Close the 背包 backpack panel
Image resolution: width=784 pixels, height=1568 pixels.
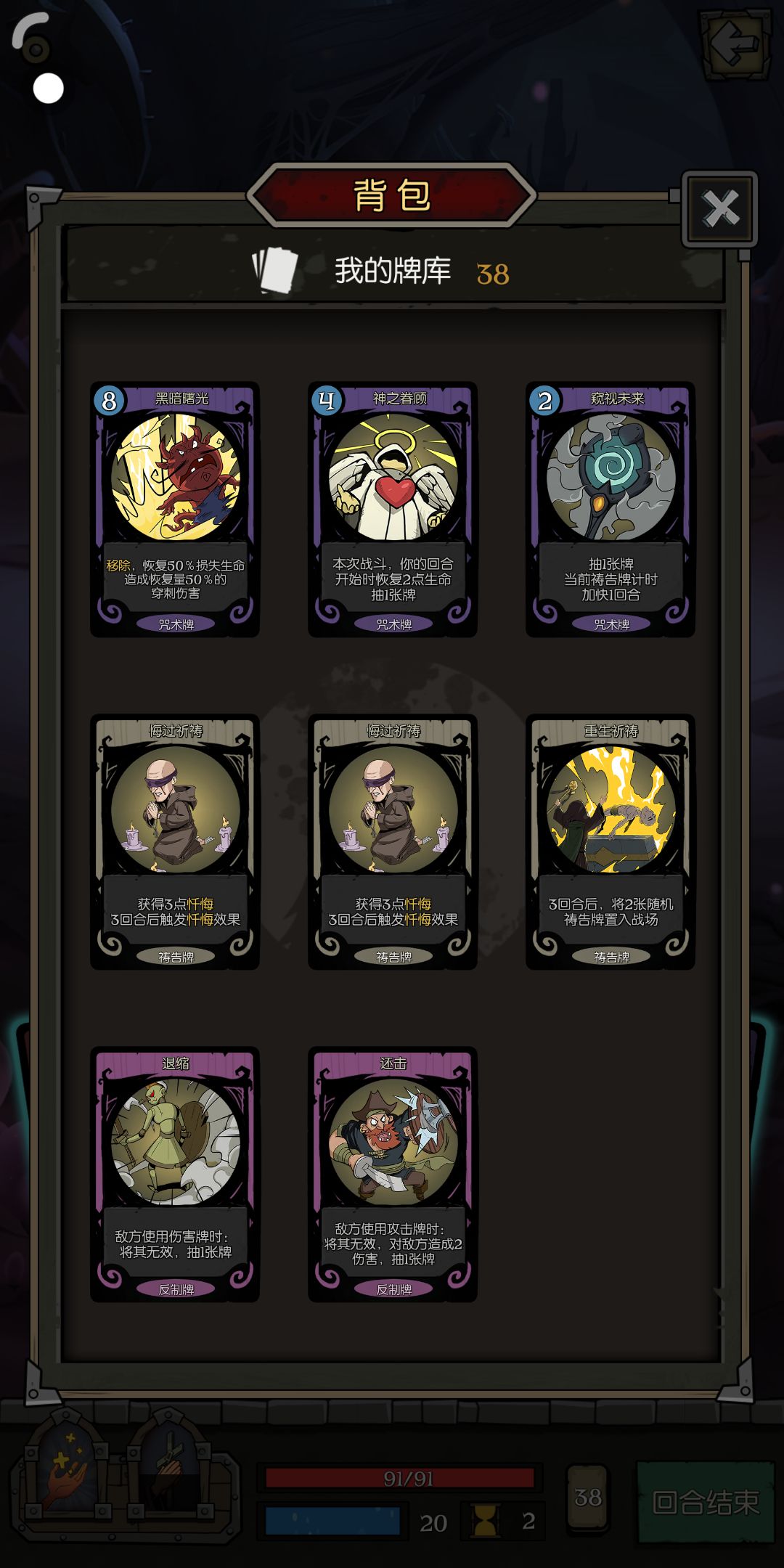(719, 209)
